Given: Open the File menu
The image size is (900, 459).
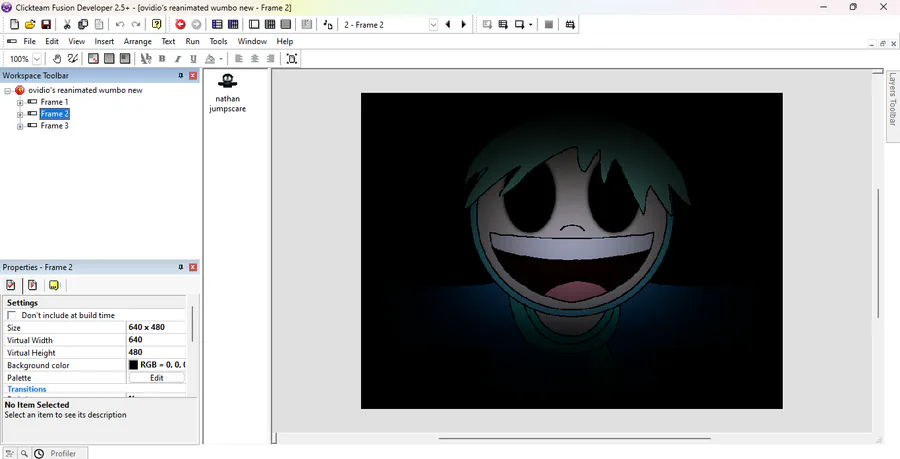Looking at the screenshot, I should (29, 41).
